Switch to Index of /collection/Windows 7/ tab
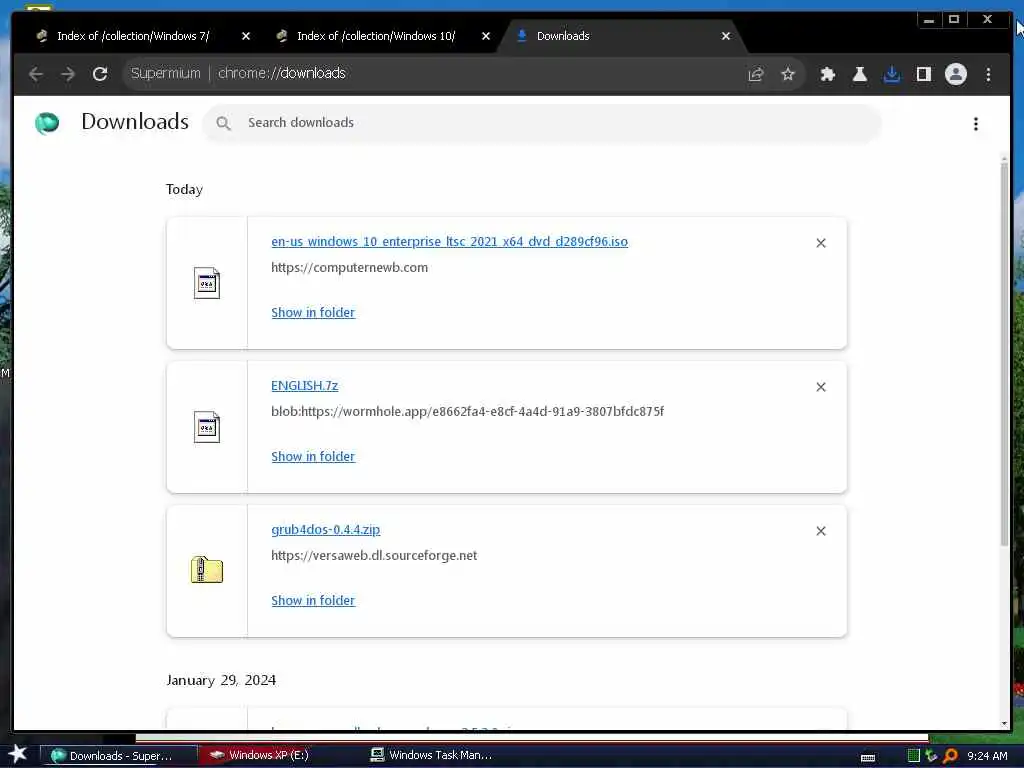Viewport: 1024px width, 768px height. click(134, 36)
